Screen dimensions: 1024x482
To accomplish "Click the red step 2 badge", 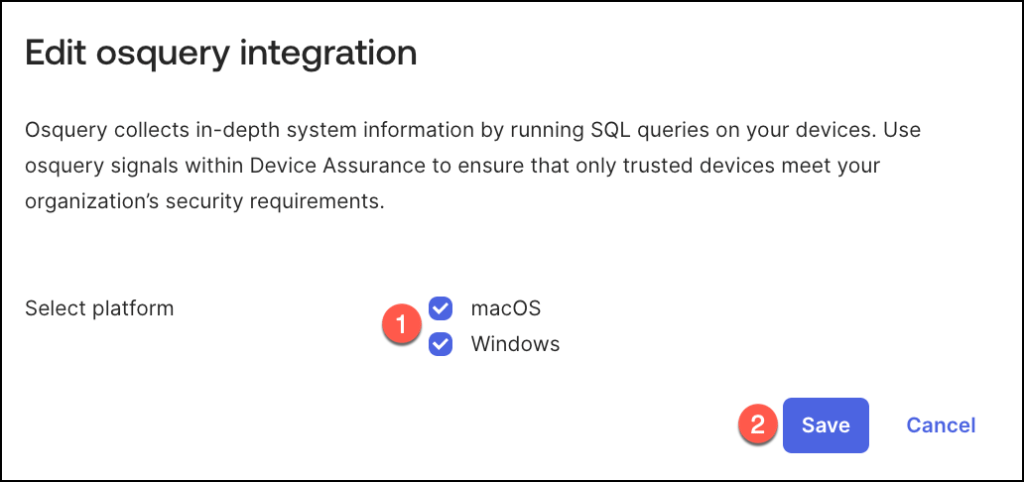I will pyautogui.click(x=758, y=426).
